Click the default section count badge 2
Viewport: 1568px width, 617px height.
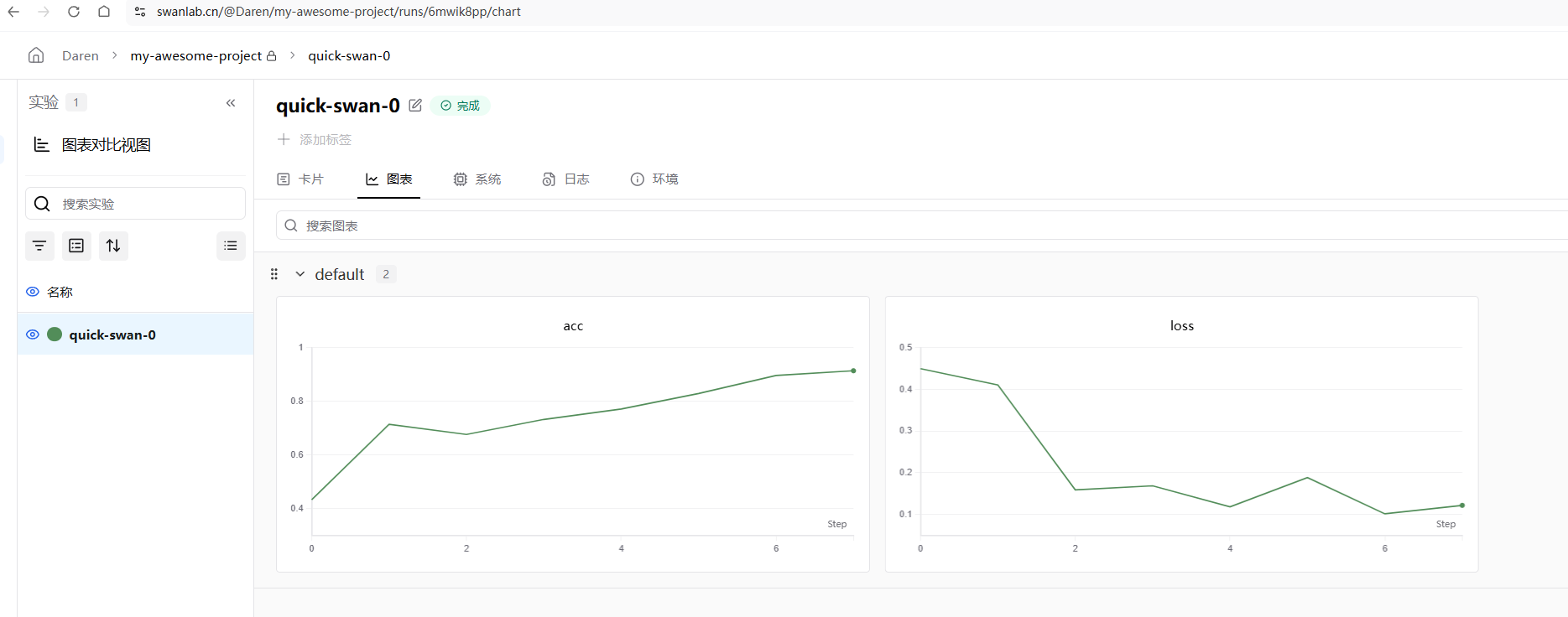386,274
